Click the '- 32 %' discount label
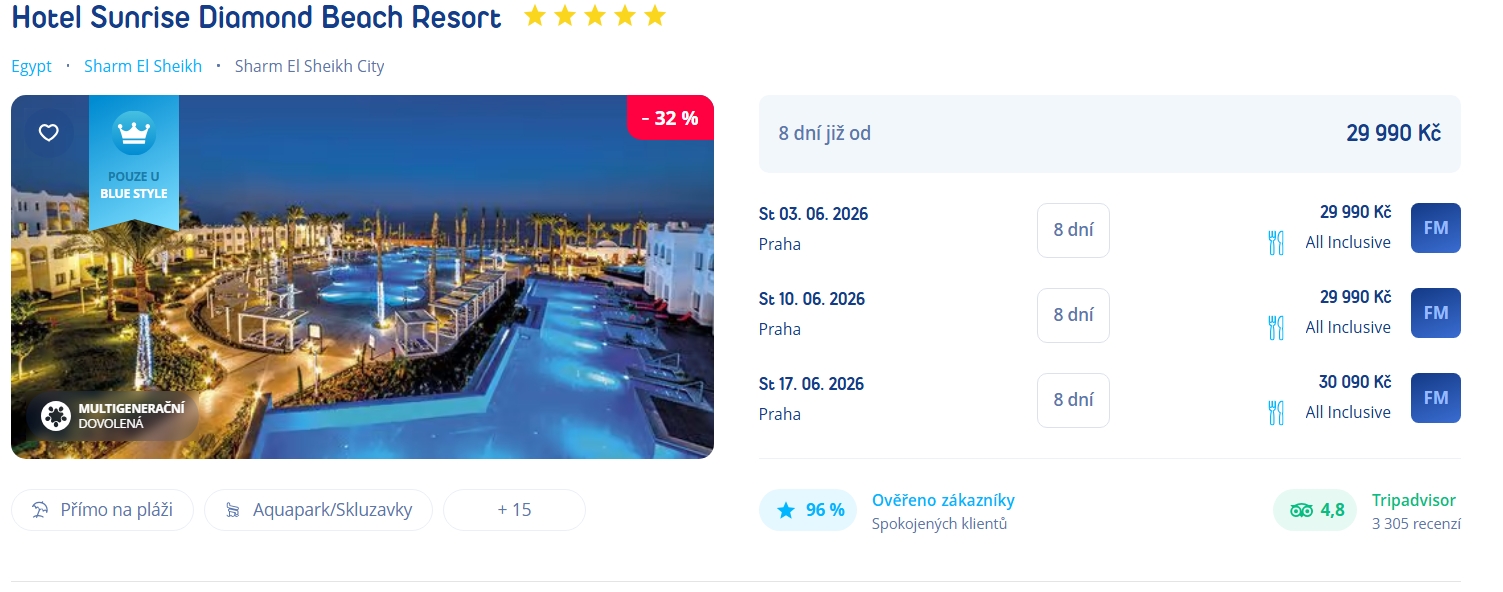This screenshot has width=1503, height=592. pos(670,118)
